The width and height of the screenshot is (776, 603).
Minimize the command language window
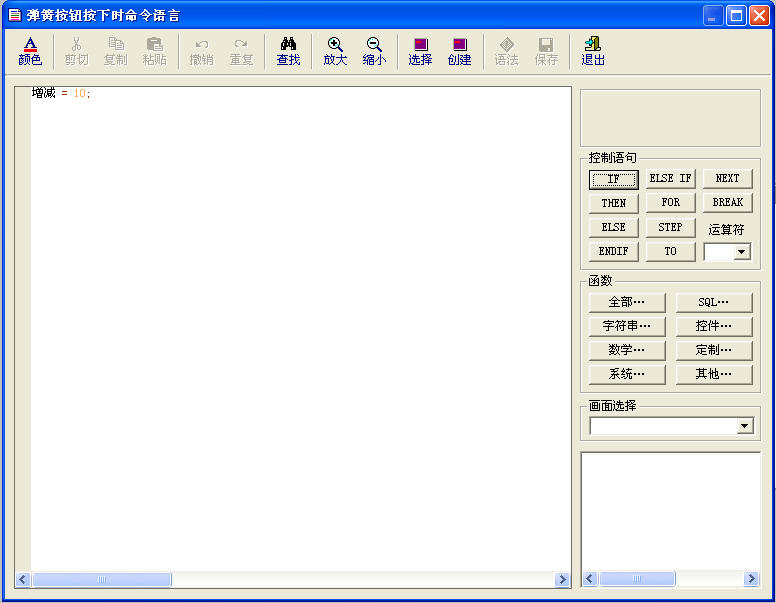pyautogui.click(x=713, y=16)
